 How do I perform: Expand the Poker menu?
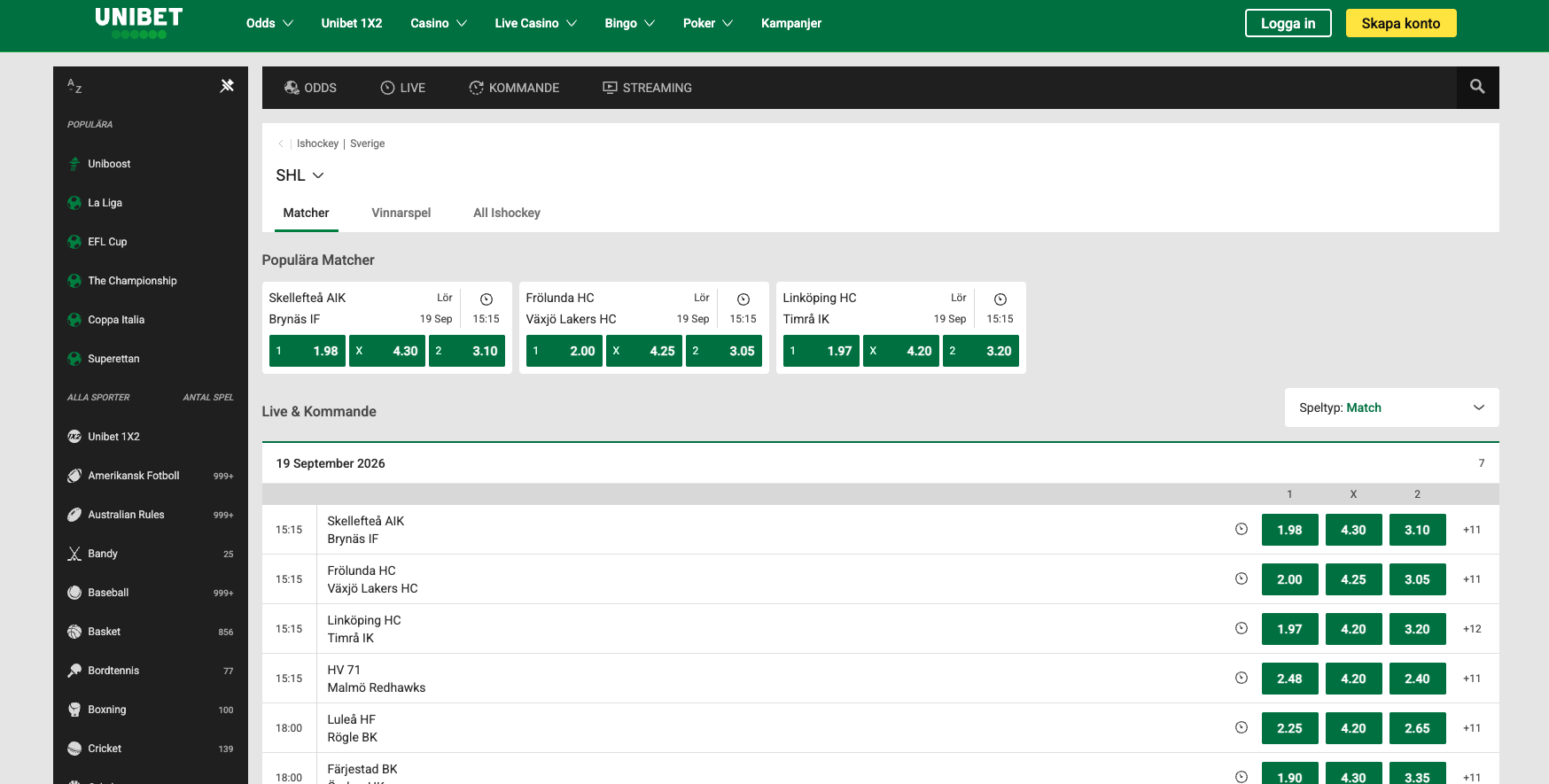(708, 23)
